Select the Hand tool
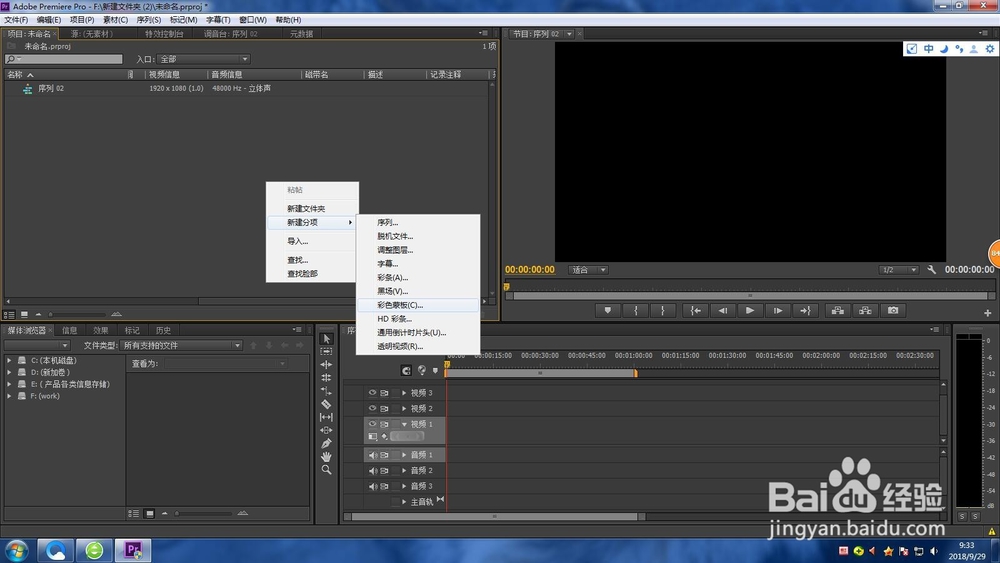 (327, 457)
